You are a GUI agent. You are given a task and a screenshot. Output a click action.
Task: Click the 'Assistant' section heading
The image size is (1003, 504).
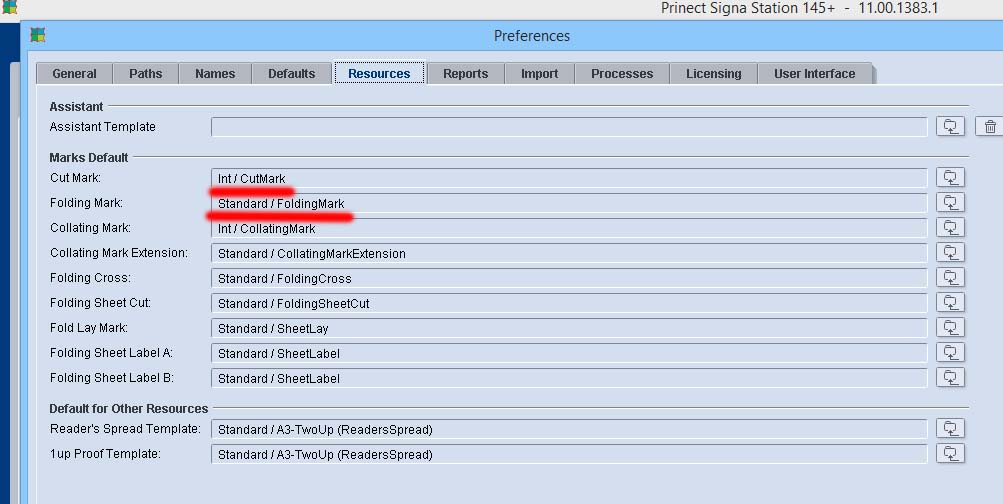(76, 106)
